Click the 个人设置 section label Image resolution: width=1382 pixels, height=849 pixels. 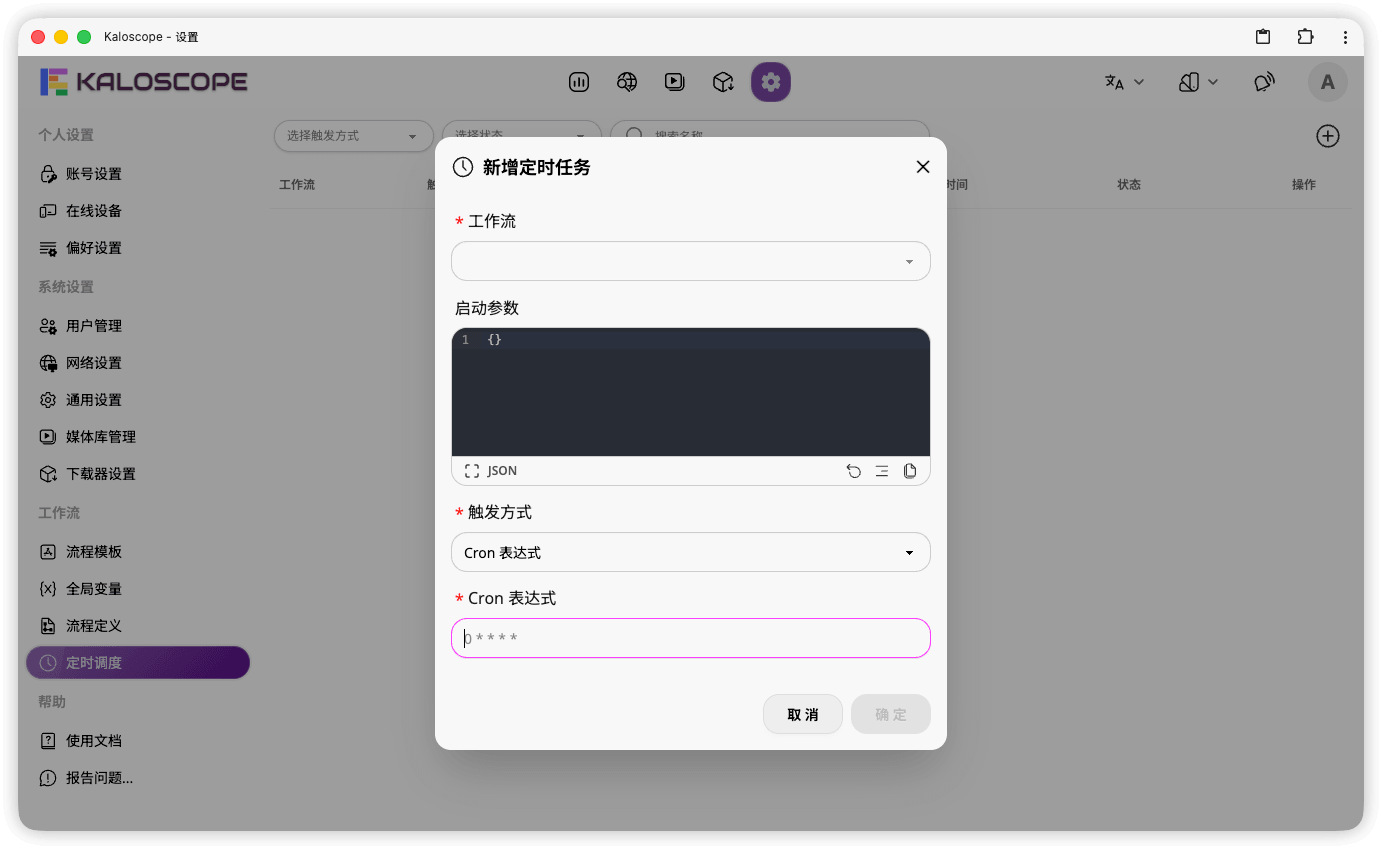point(66,135)
